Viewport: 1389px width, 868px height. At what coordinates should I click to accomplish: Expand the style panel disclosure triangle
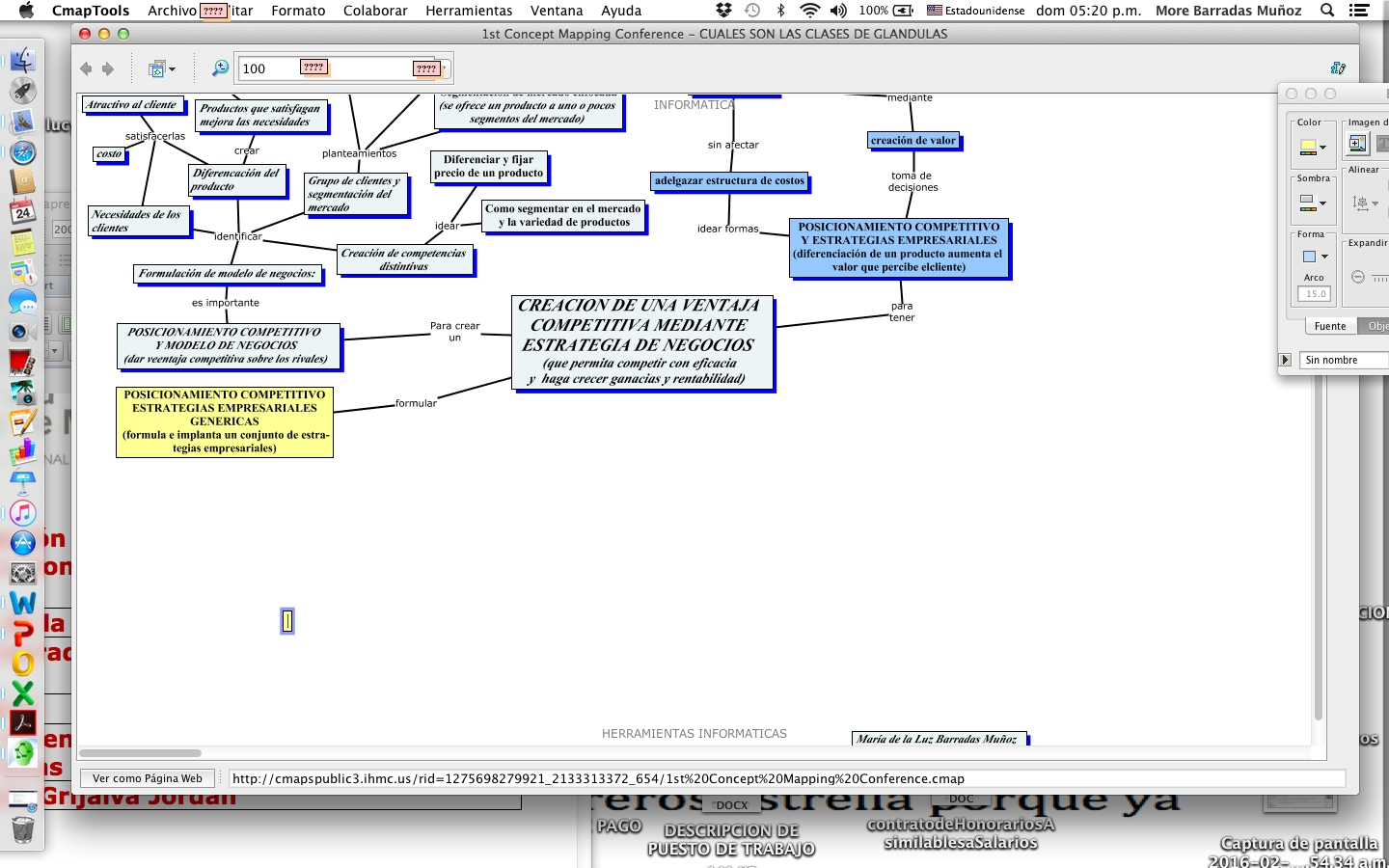click(x=1285, y=360)
